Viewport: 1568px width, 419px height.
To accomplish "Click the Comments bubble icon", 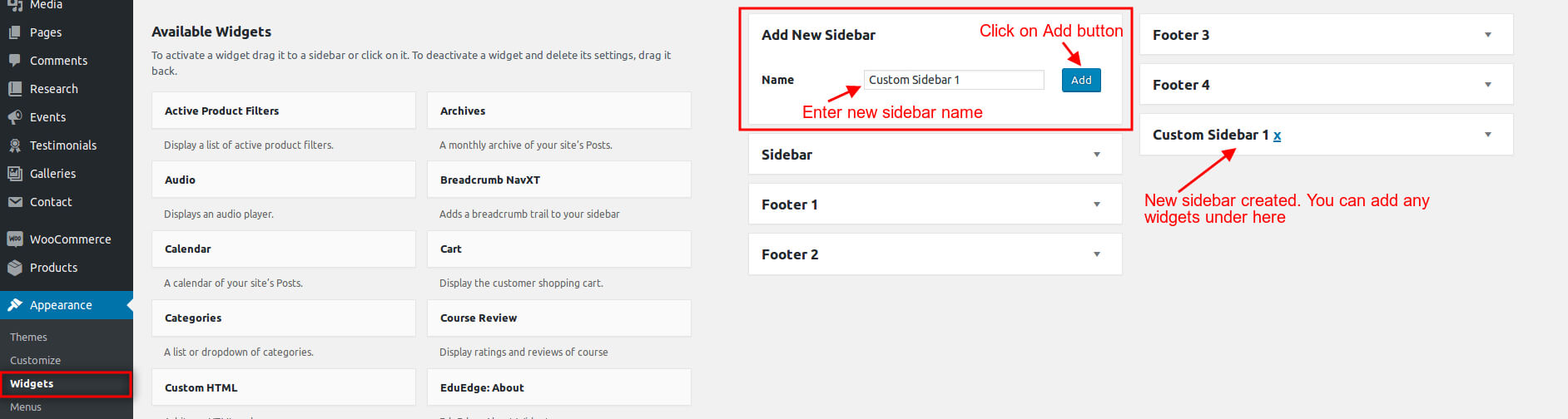I will (14, 61).
